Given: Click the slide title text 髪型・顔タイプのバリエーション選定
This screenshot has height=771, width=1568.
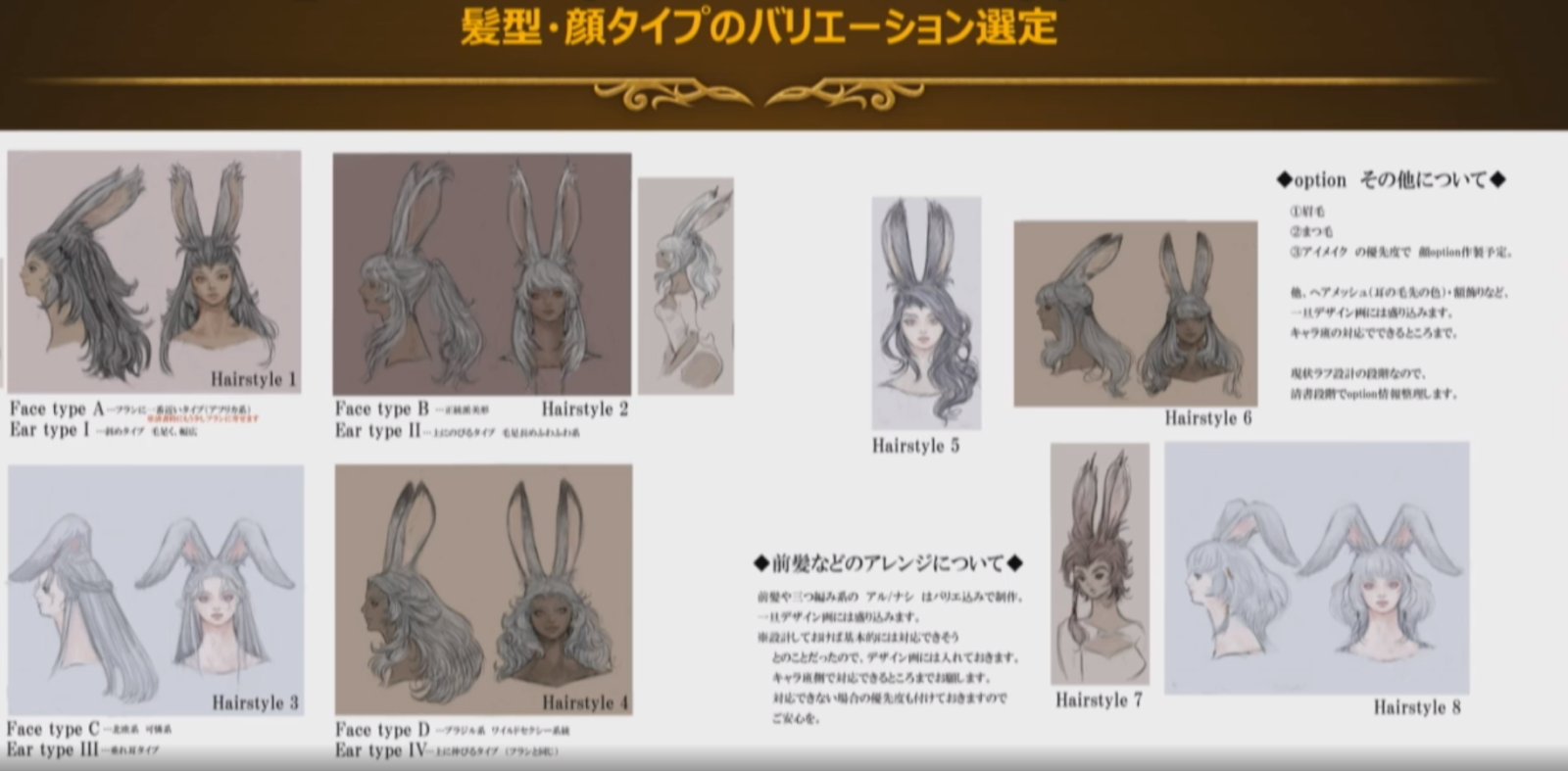Looking at the screenshot, I should pyautogui.click(x=759, y=27).
